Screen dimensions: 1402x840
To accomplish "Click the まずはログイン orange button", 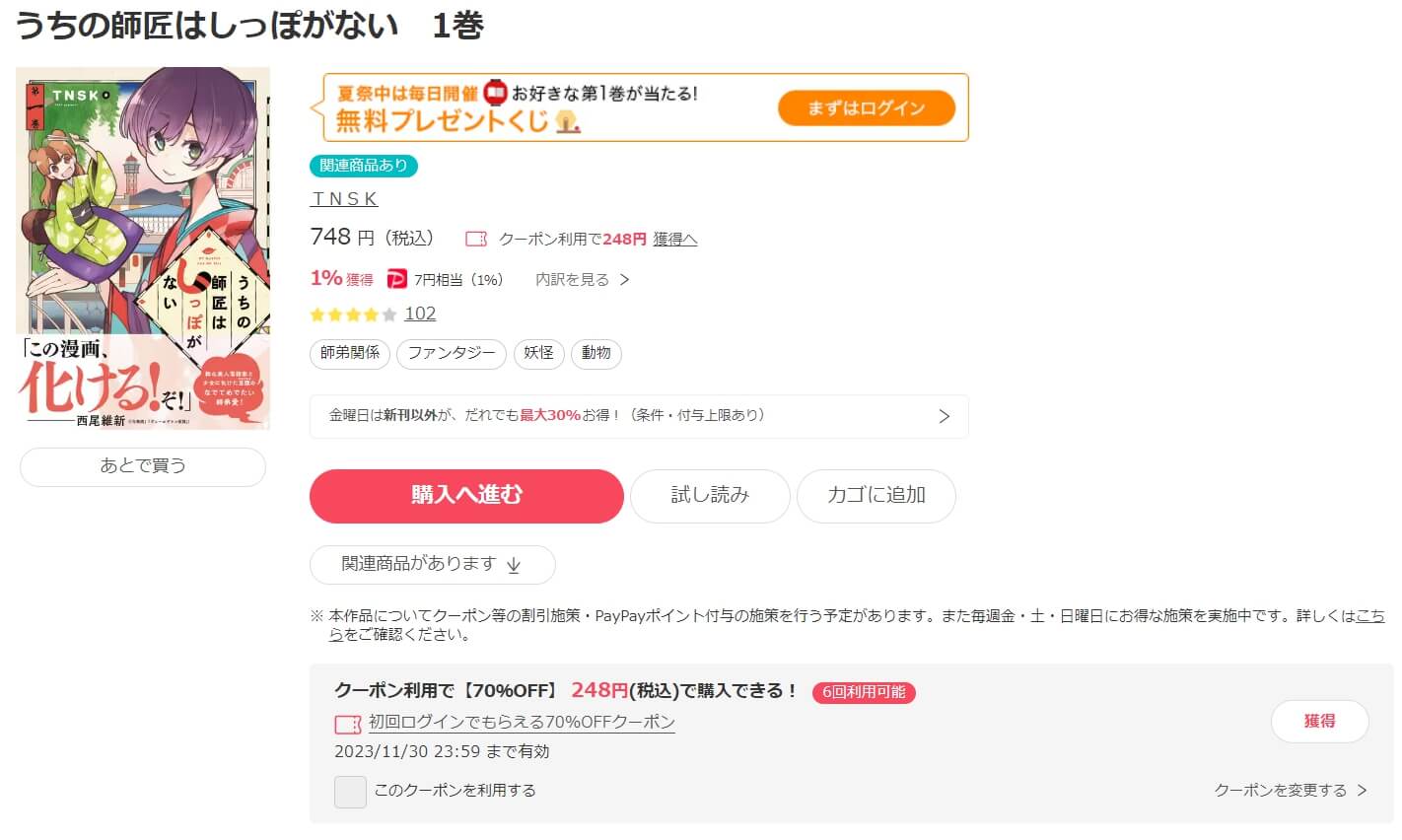I will (867, 108).
